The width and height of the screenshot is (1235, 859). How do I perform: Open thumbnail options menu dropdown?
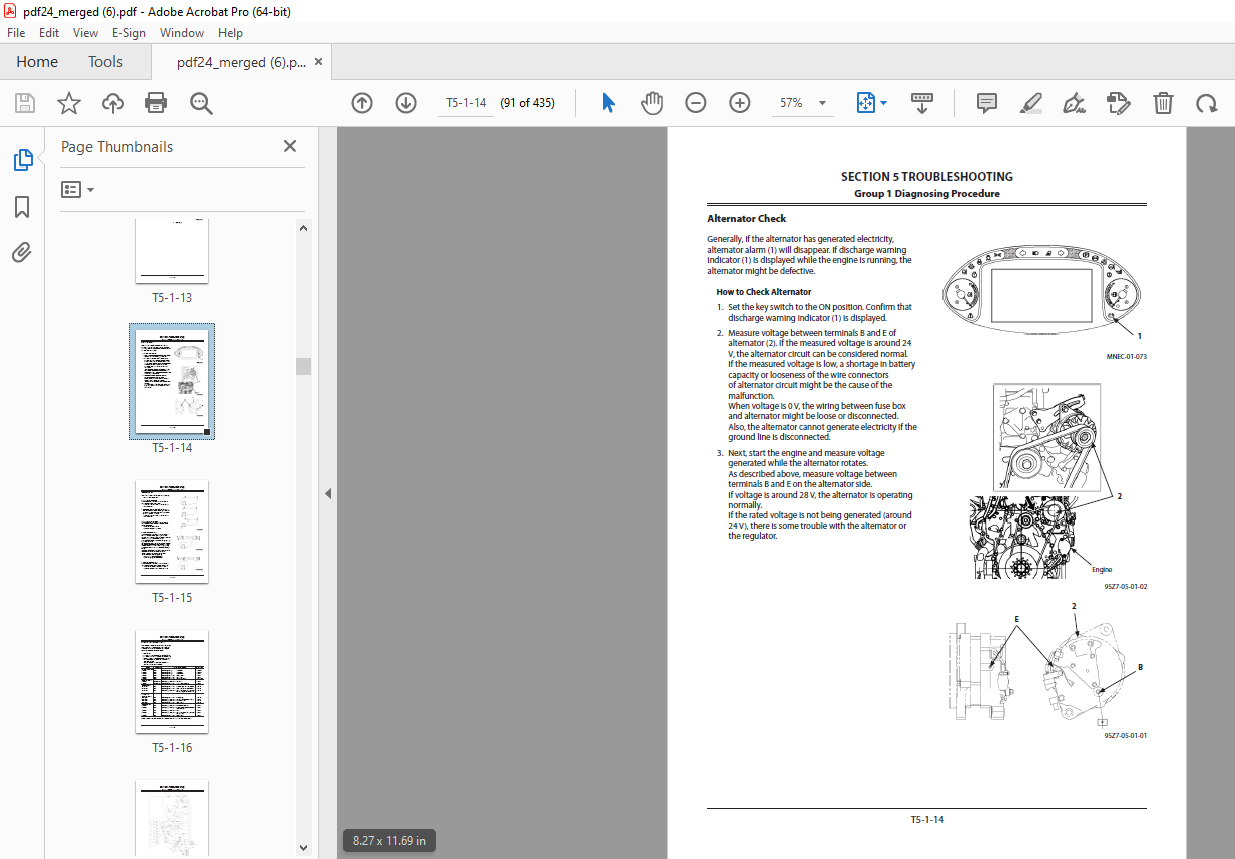coord(77,189)
